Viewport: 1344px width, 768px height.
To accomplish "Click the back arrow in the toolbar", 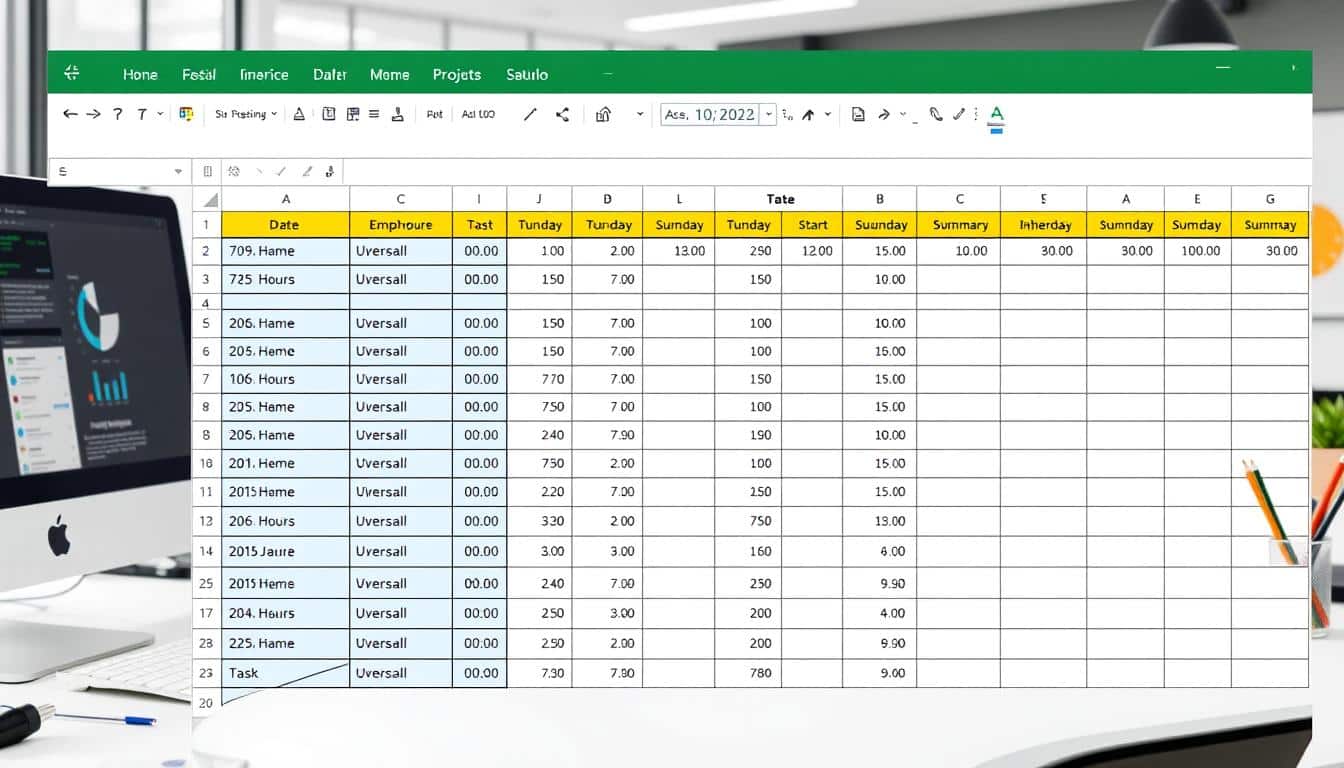I will [x=70, y=114].
